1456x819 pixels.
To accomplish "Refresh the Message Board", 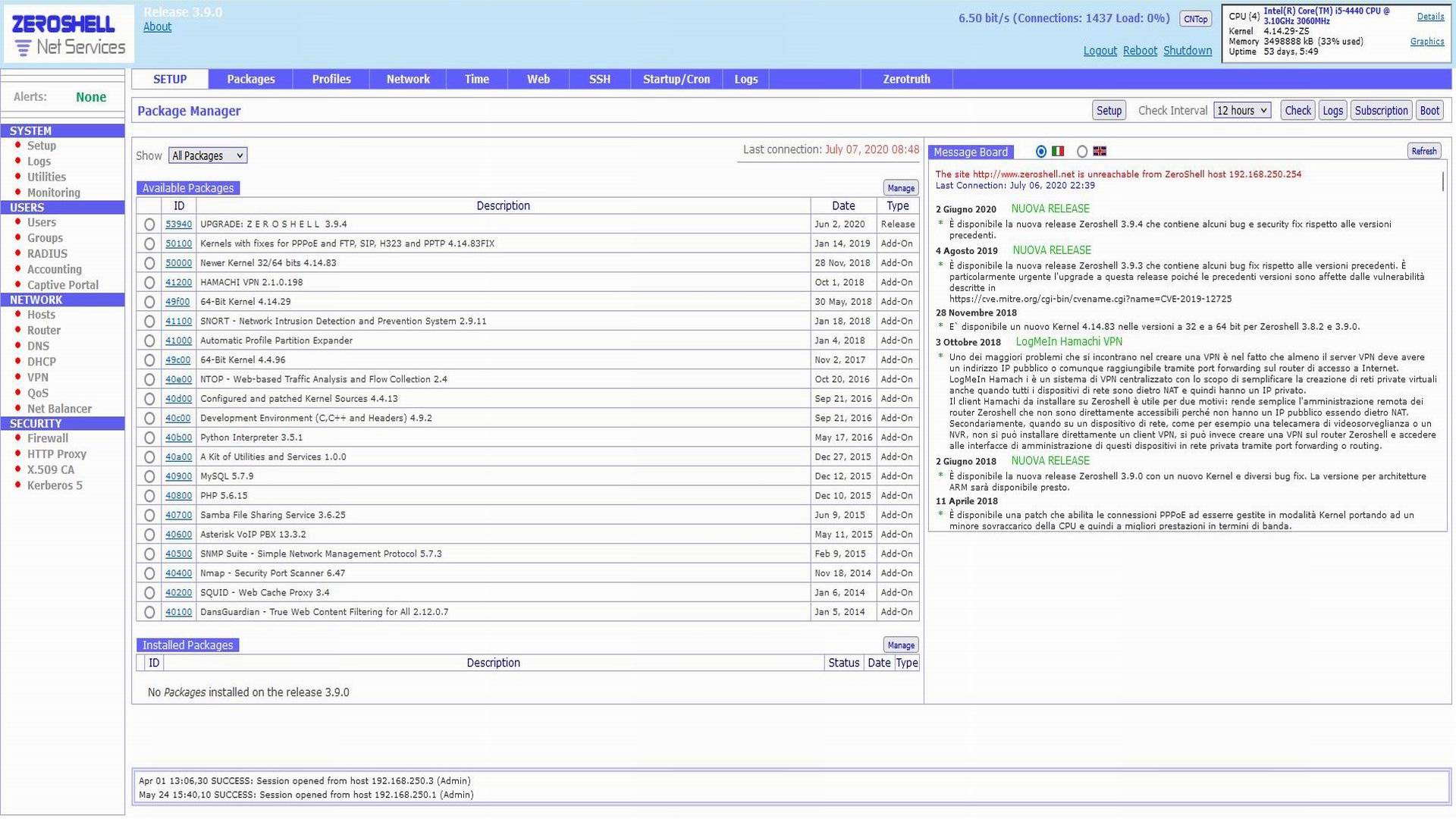I will tap(1423, 151).
